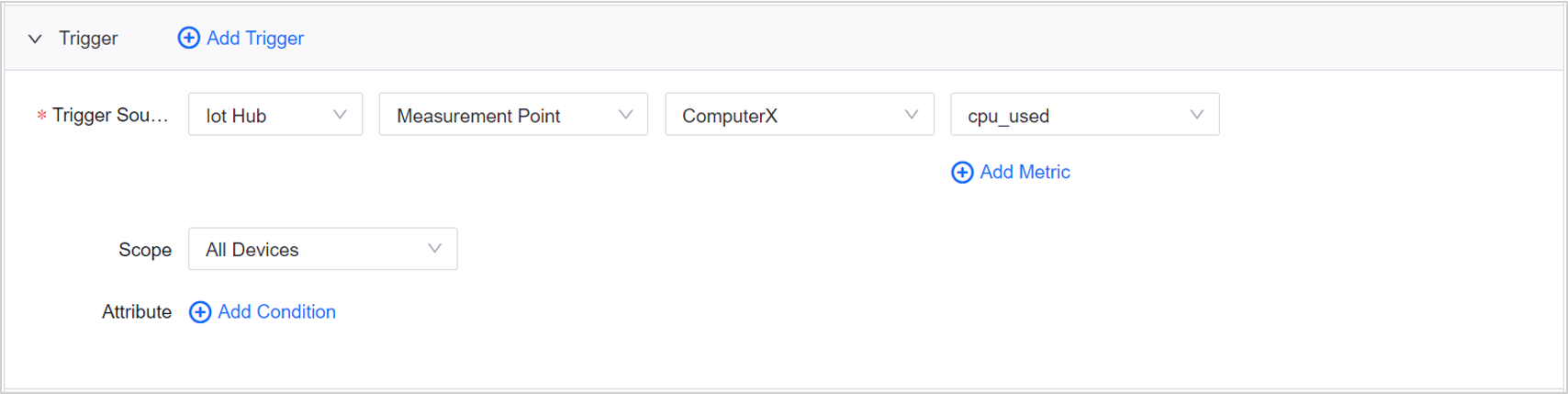
Task: Click the Add Trigger plus icon
Action: click(188, 38)
